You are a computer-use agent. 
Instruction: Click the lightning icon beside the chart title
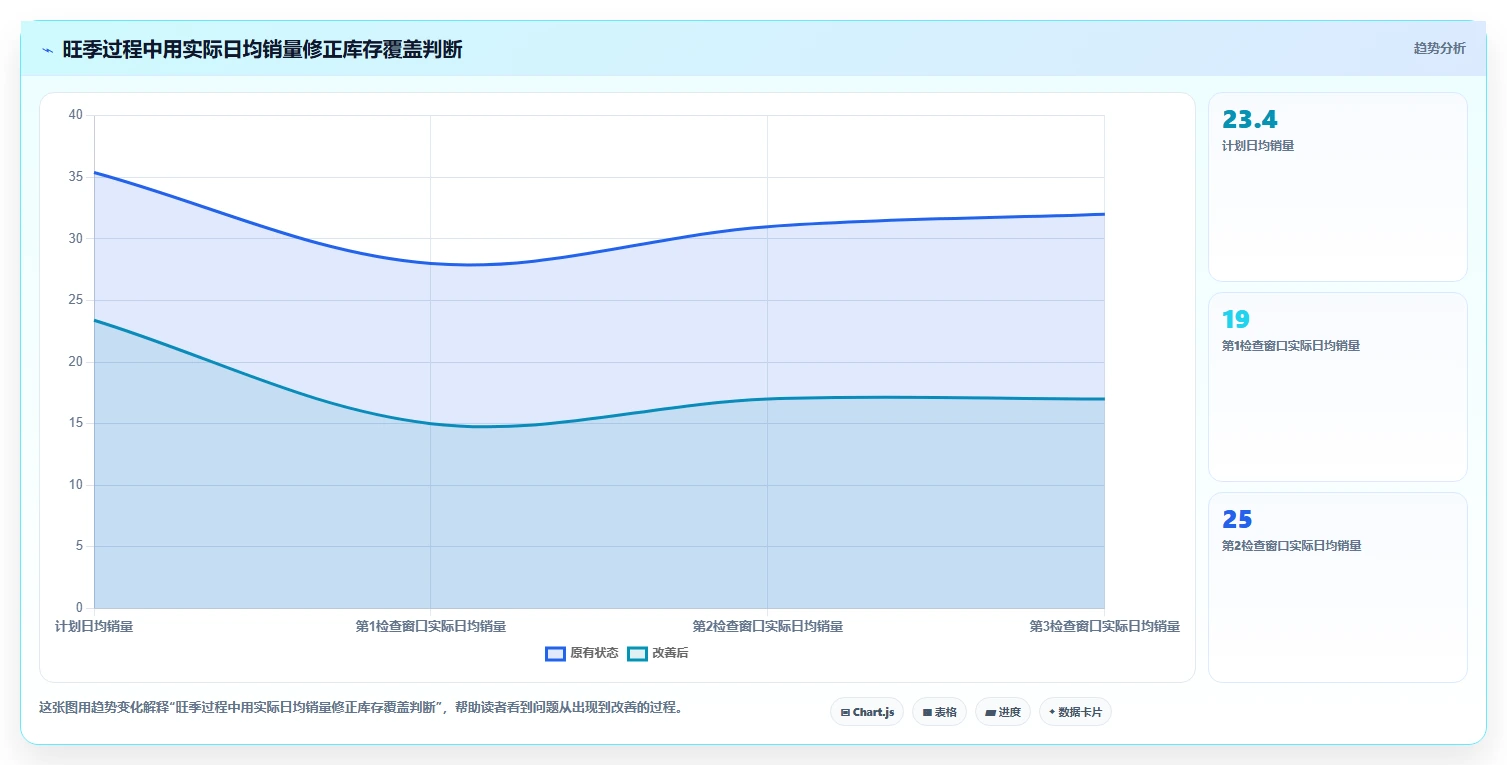point(47,50)
